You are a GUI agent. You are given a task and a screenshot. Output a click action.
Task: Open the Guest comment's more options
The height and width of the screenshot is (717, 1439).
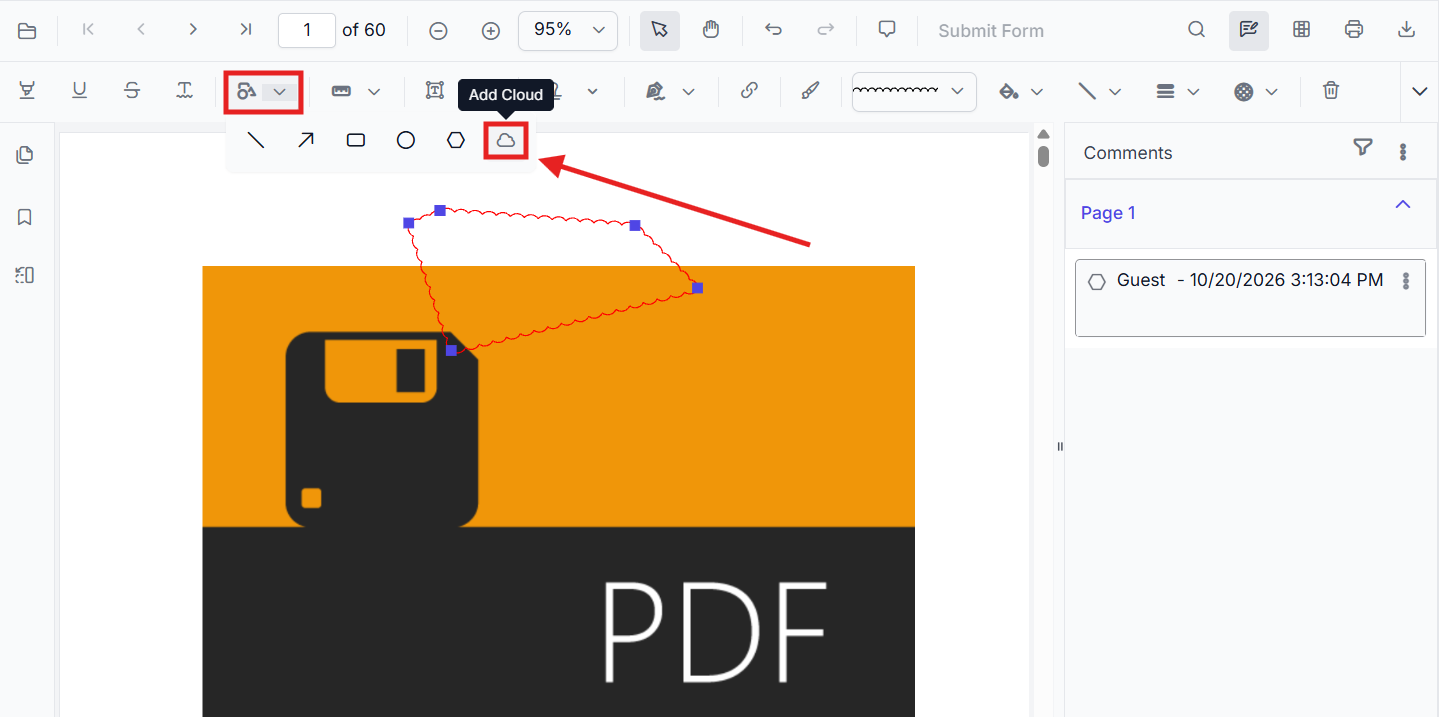click(1406, 281)
